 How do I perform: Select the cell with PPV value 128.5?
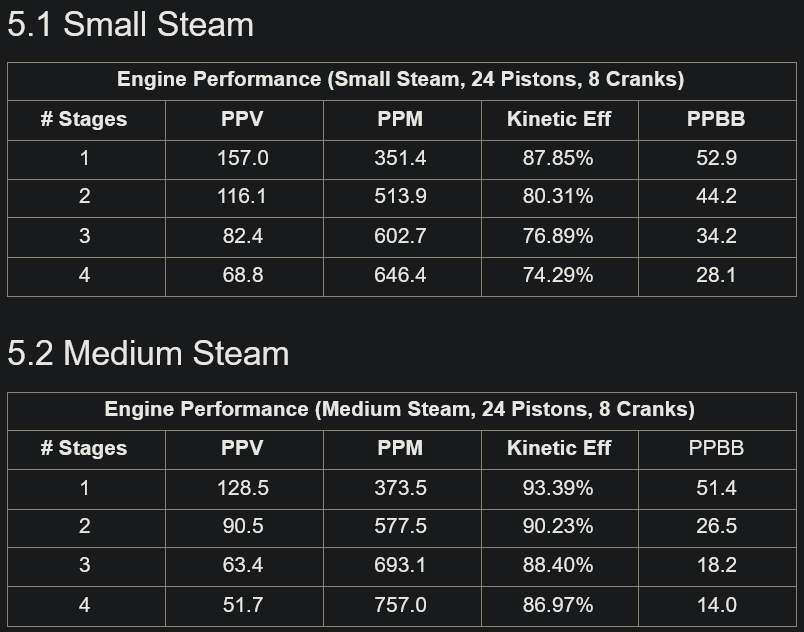tap(242, 488)
